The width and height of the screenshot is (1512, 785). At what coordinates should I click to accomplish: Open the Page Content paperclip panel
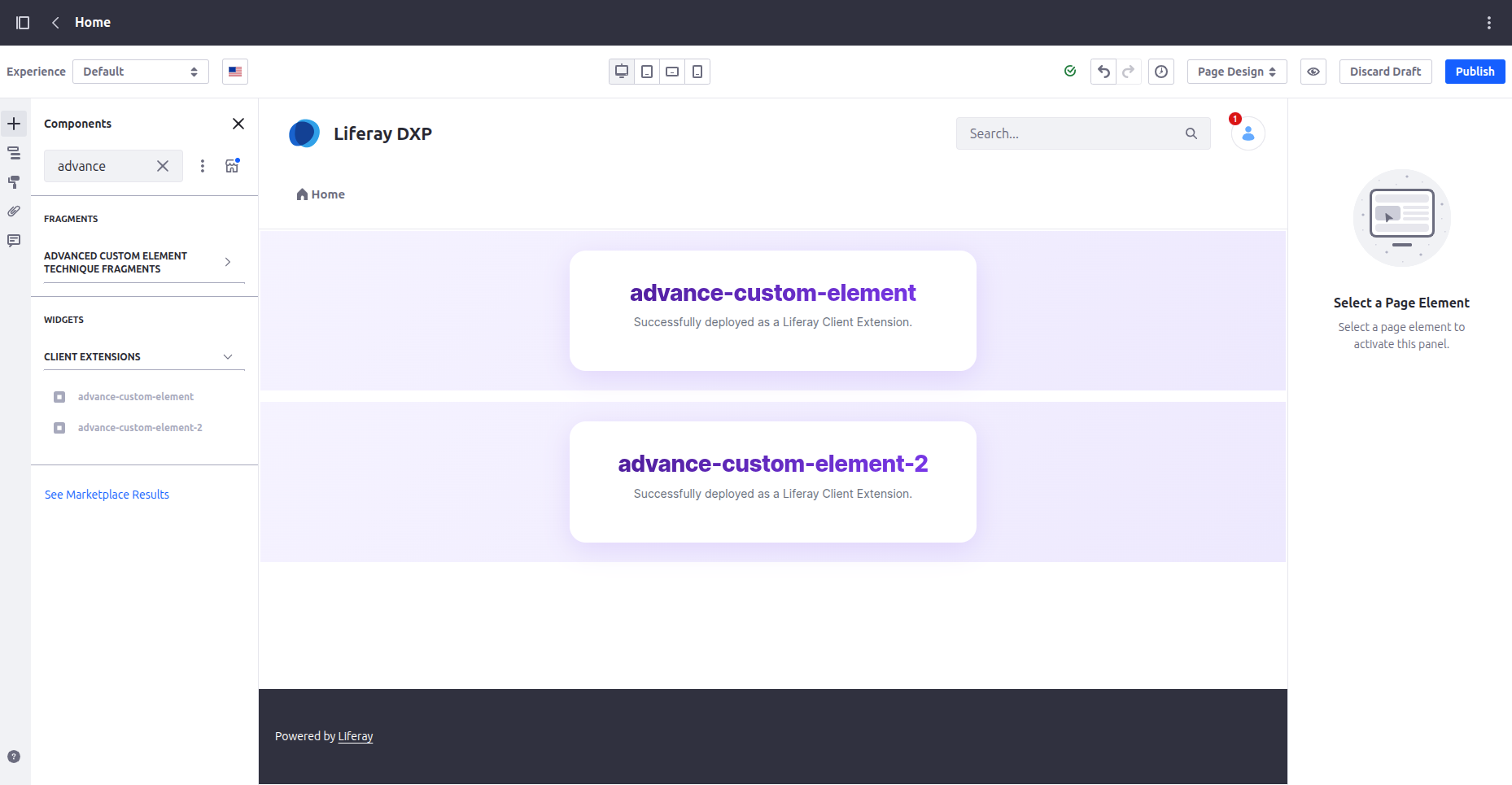click(14, 212)
